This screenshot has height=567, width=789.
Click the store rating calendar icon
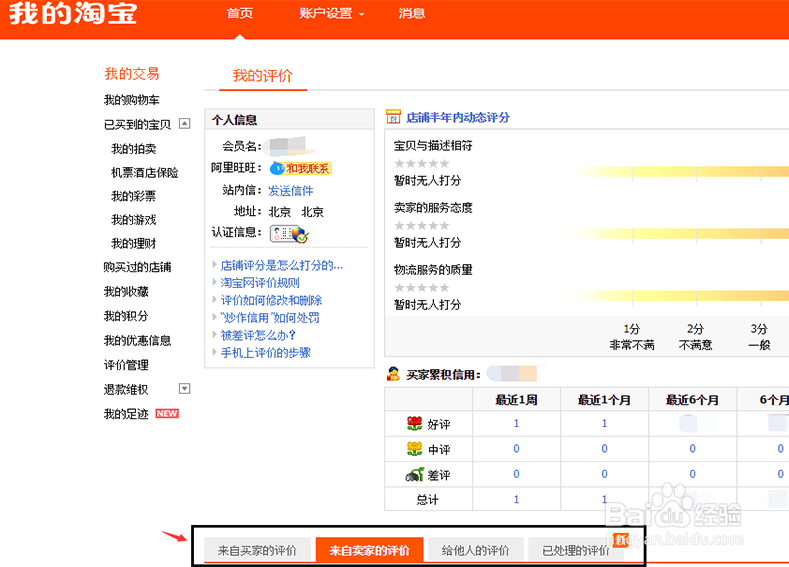(x=393, y=117)
